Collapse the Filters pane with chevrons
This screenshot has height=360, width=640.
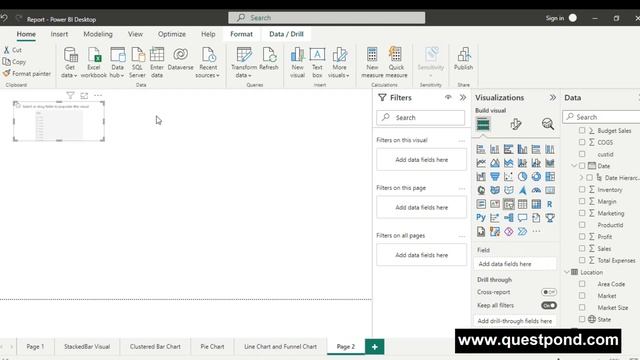(x=463, y=98)
